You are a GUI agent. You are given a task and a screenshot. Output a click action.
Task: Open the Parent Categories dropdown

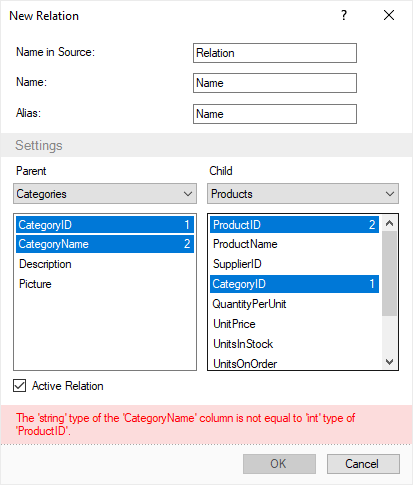pos(105,194)
